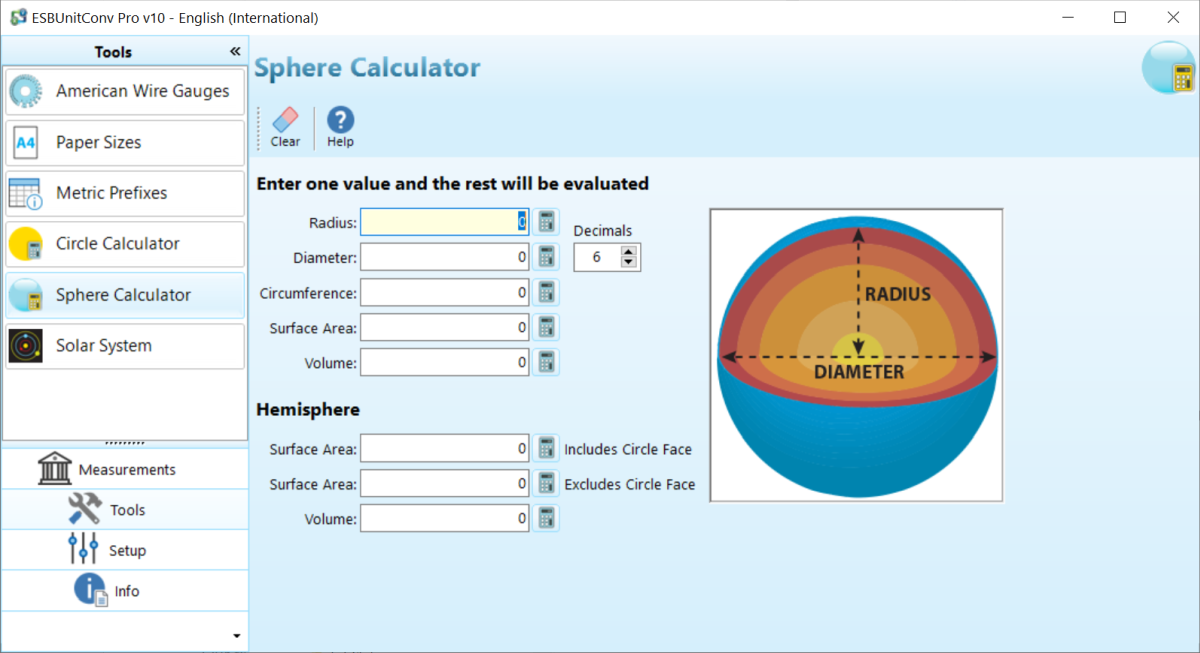Open the Metric Prefixes tool
This screenshot has height=653, width=1200.
pos(124,192)
